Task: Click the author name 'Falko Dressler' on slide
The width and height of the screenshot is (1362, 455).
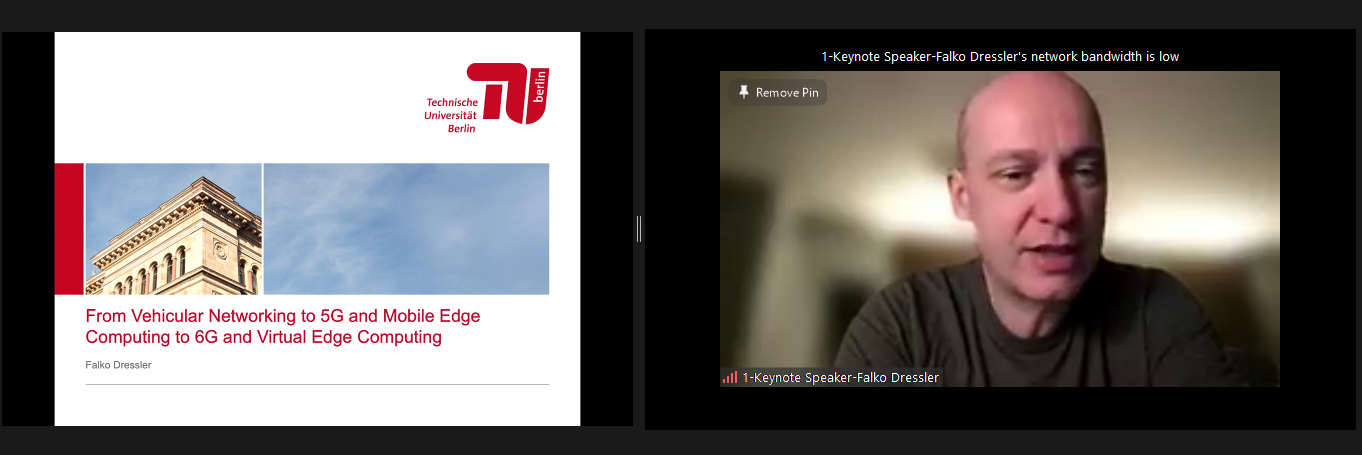Action: tap(118, 365)
